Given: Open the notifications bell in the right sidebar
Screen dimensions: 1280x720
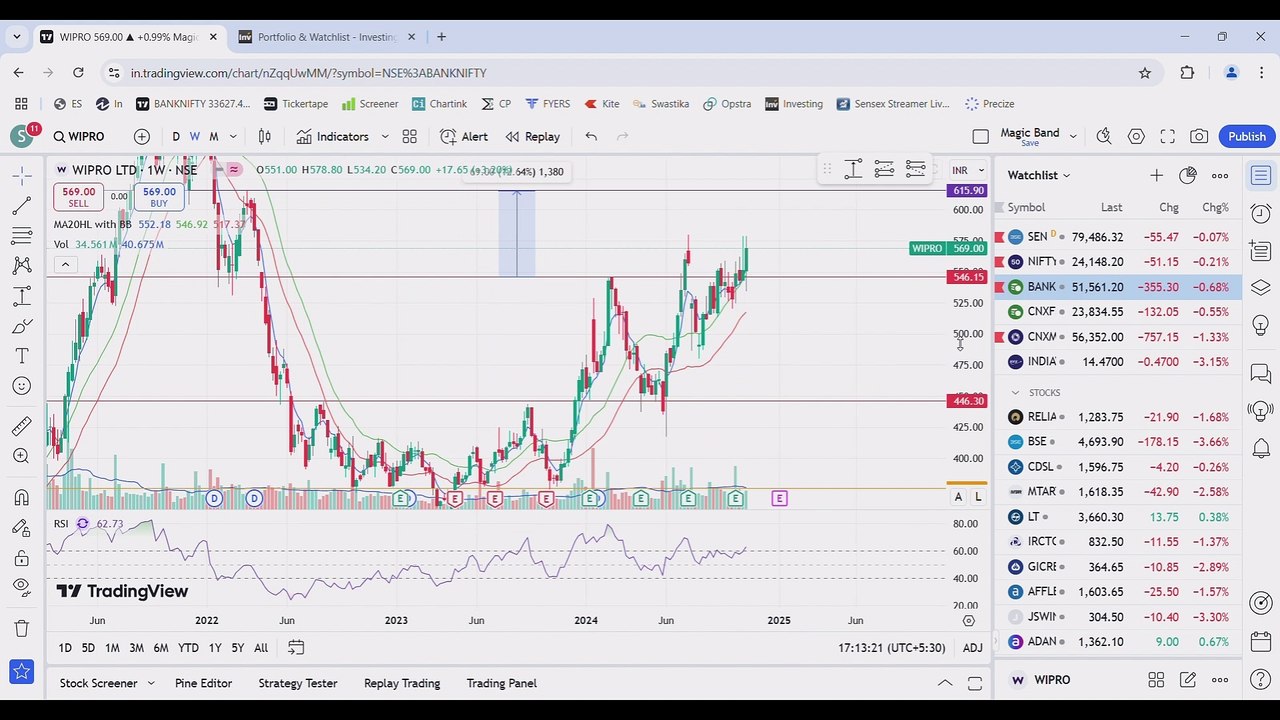Looking at the screenshot, I should click(1260, 449).
